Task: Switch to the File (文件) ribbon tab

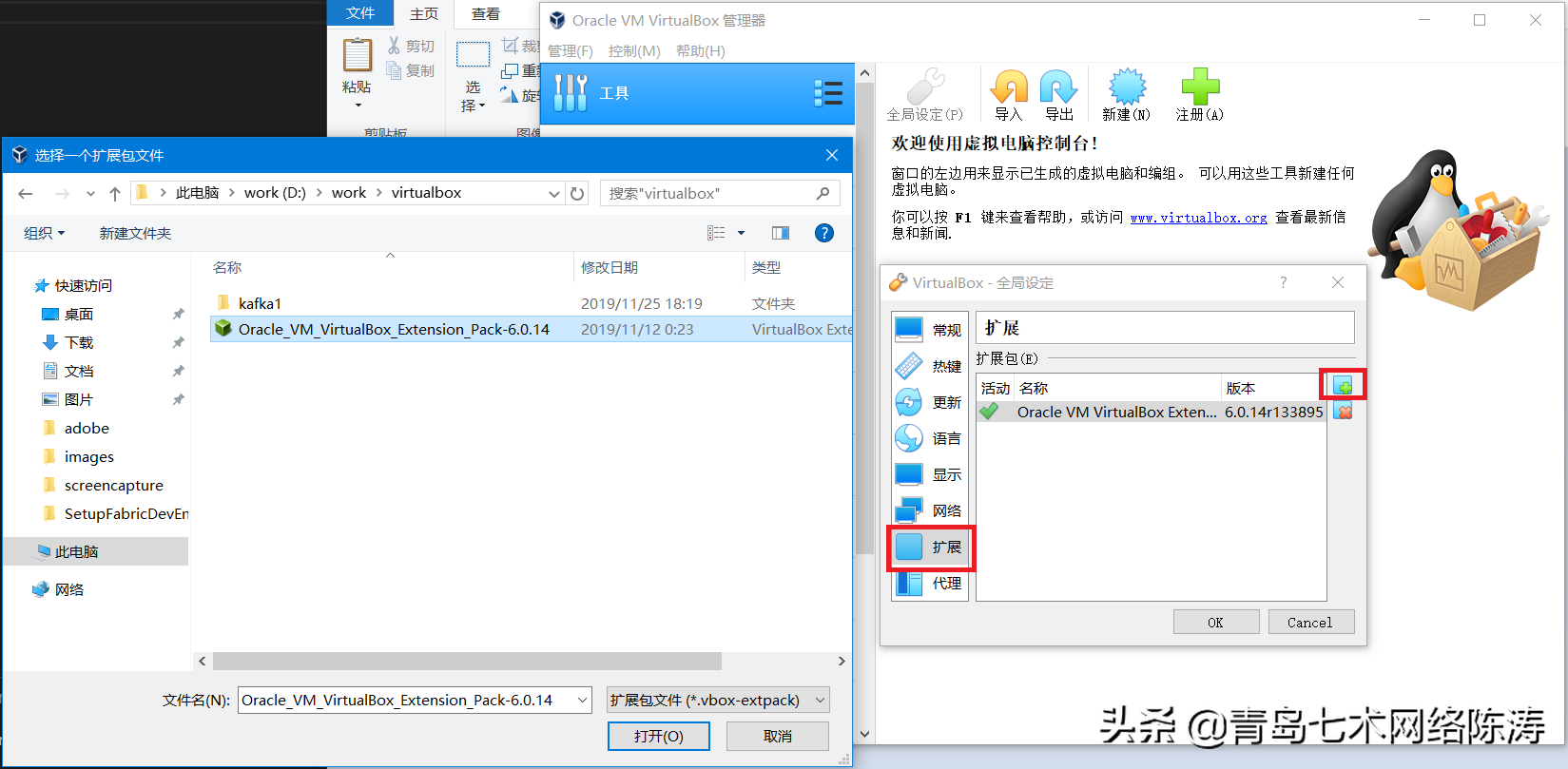Action: pos(360,12)
